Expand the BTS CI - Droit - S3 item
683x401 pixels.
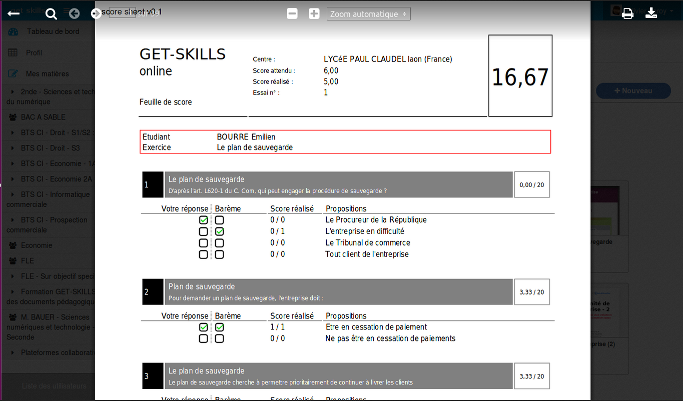pos(52,148)
